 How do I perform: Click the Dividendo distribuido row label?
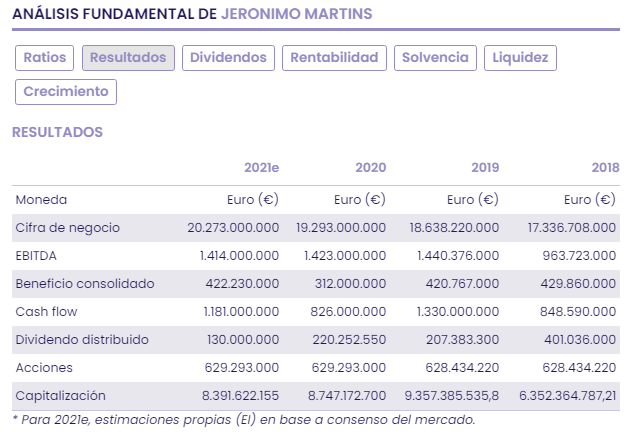[82, 340]
